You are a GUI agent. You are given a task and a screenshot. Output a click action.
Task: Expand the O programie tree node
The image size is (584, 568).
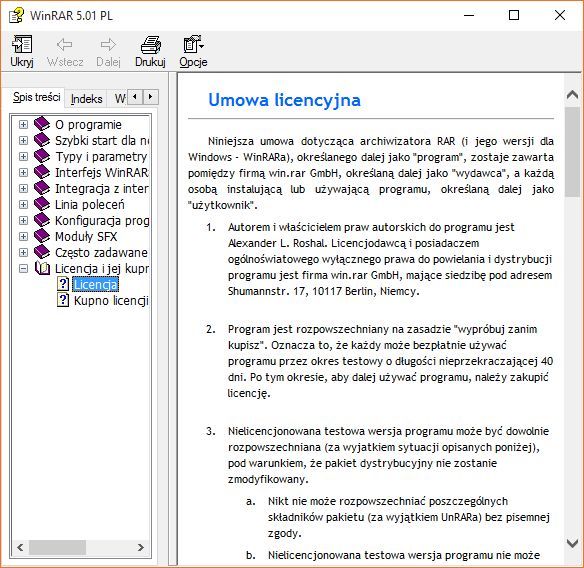pyautogui.click(x=23, y=124)
